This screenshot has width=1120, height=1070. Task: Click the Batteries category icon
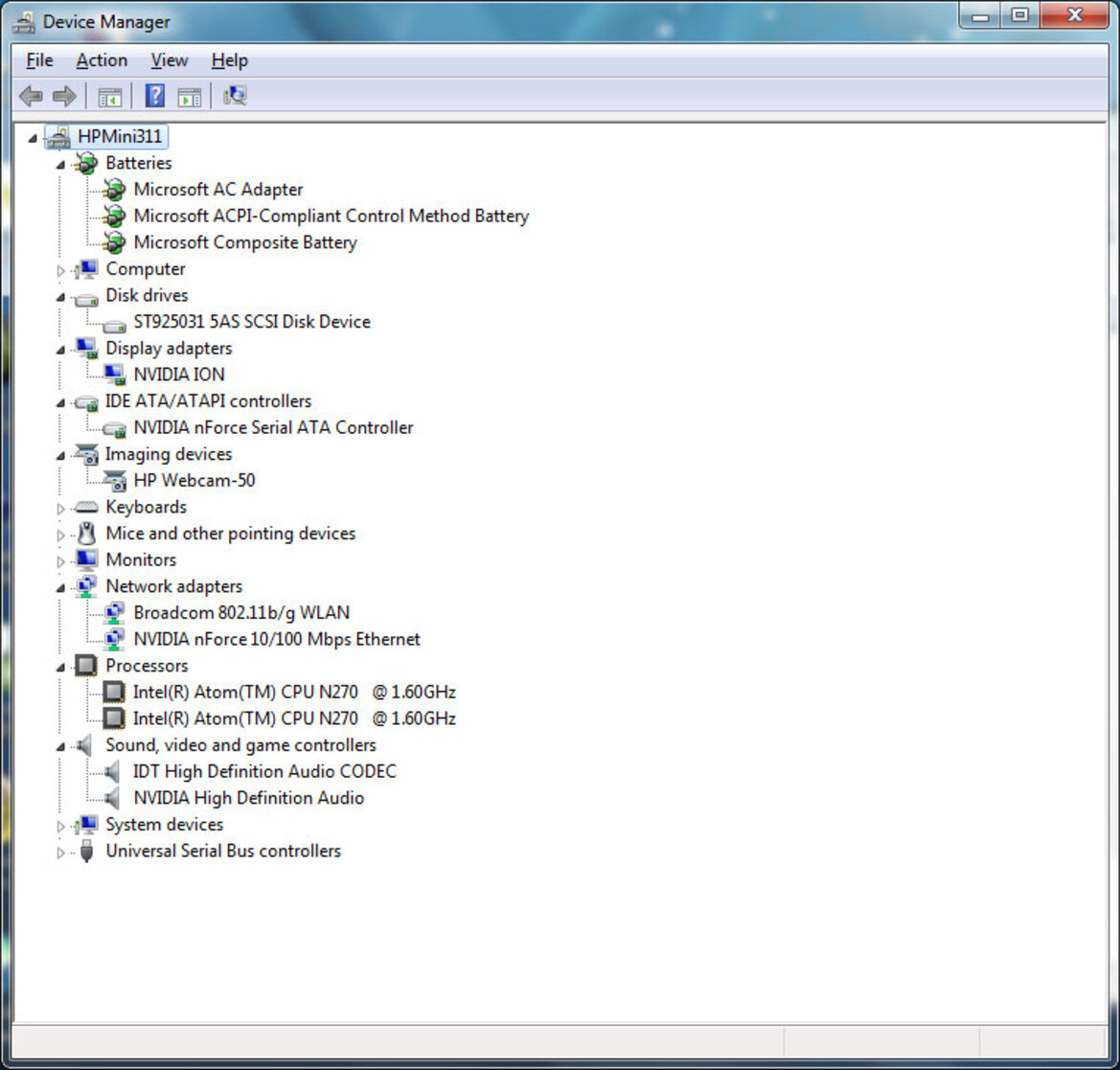pos(86,164)
